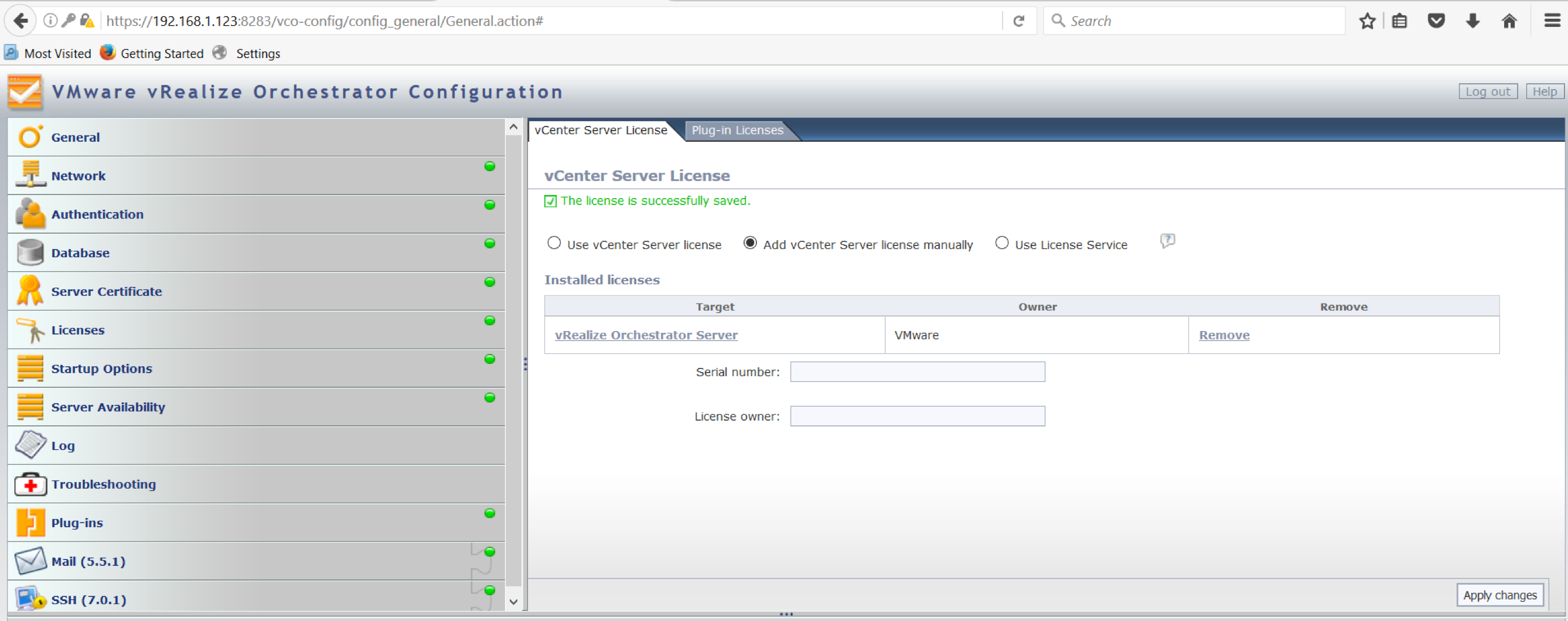Click the Server Certificate ribbon icon
Screen dimensions: 1568x621
(x=30, y=291)
